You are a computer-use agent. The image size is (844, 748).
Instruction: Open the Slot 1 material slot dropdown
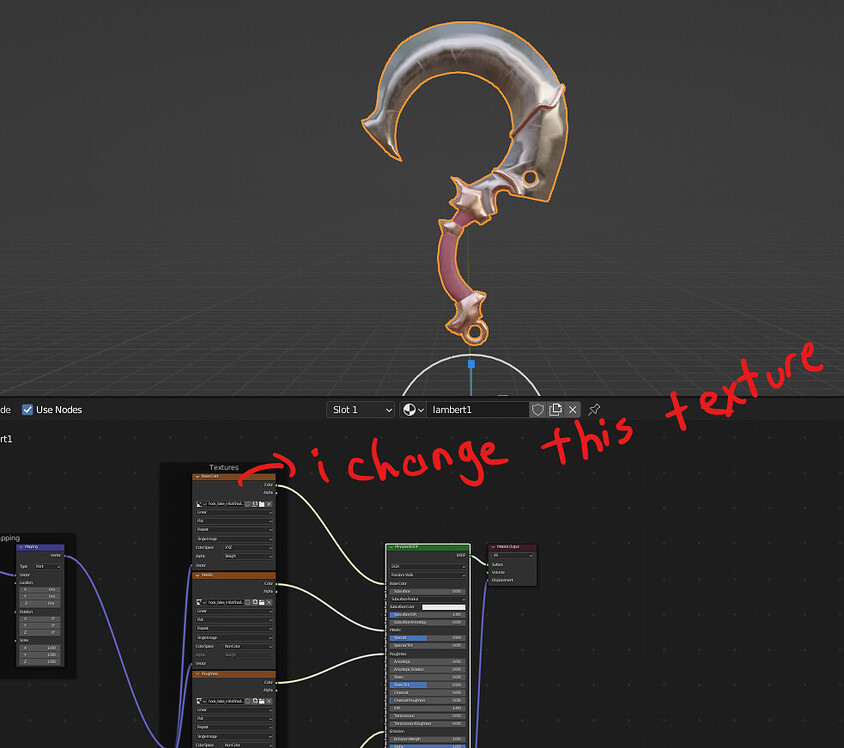tap(360, 410)
